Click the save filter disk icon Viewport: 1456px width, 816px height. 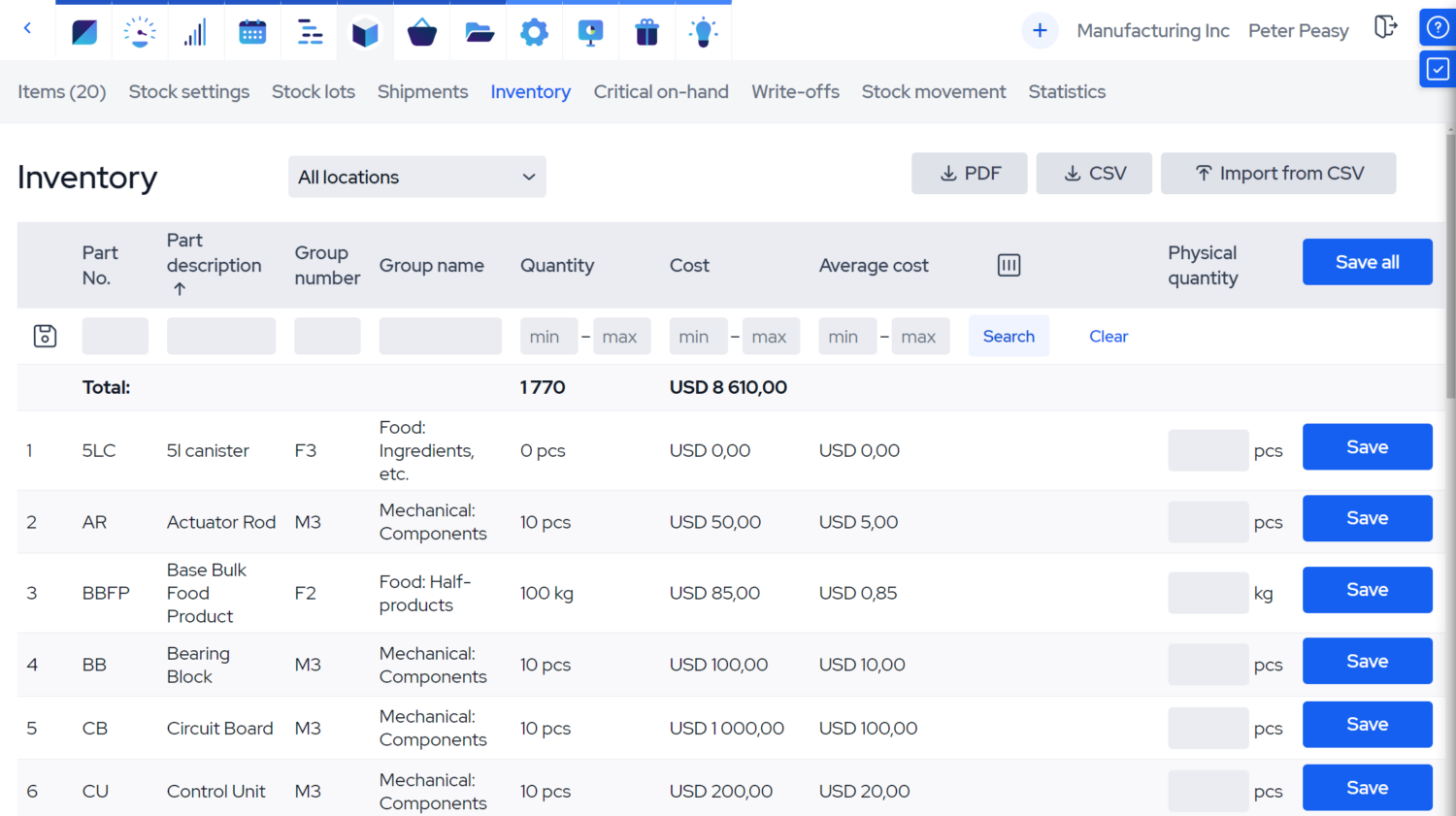point(45,336)
